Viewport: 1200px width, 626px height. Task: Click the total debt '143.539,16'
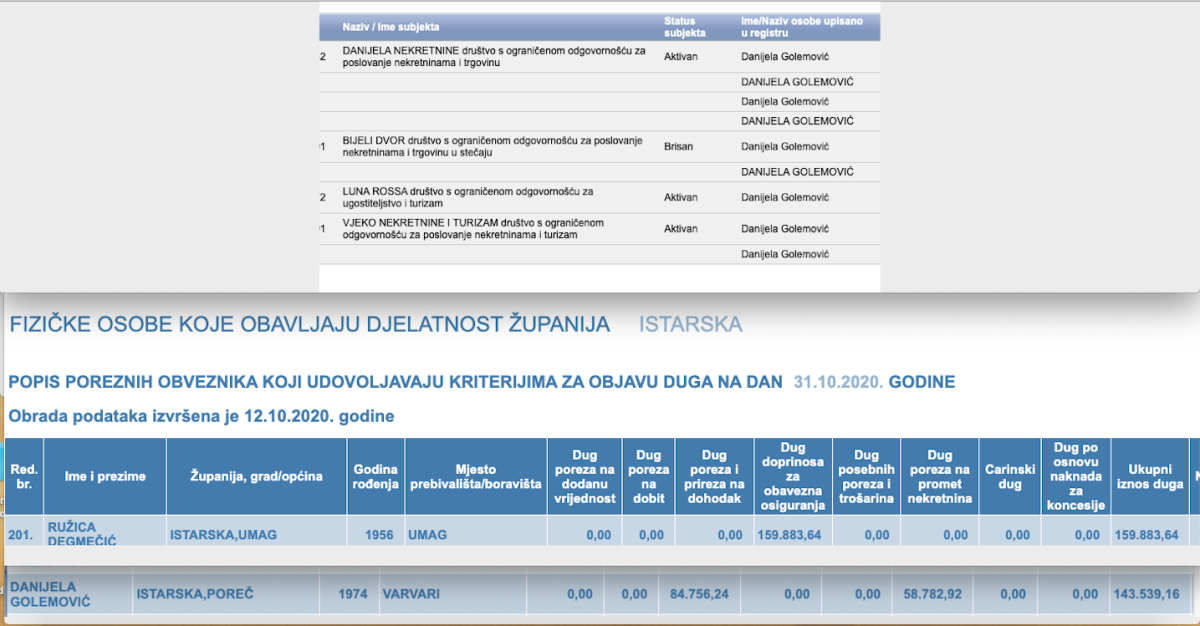coord(1145,594)
